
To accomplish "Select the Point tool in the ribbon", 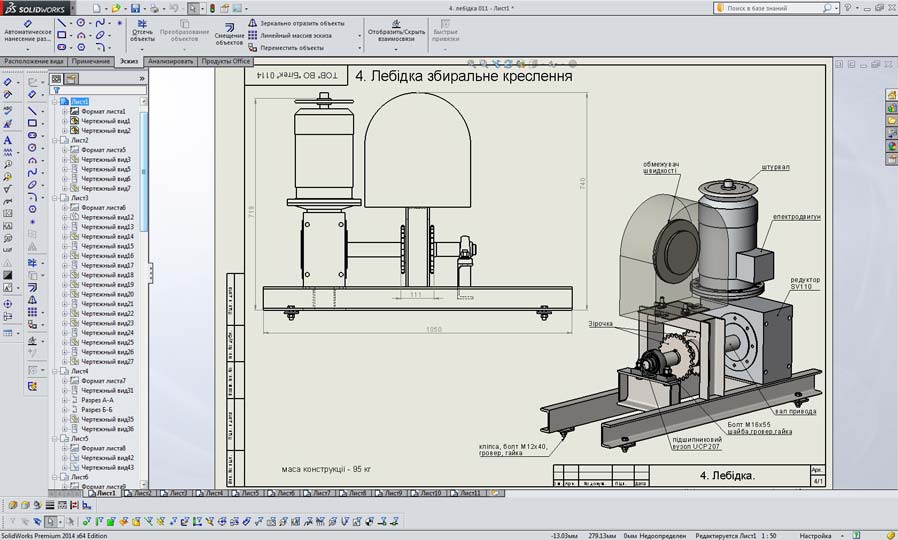I will click(120, 23).
